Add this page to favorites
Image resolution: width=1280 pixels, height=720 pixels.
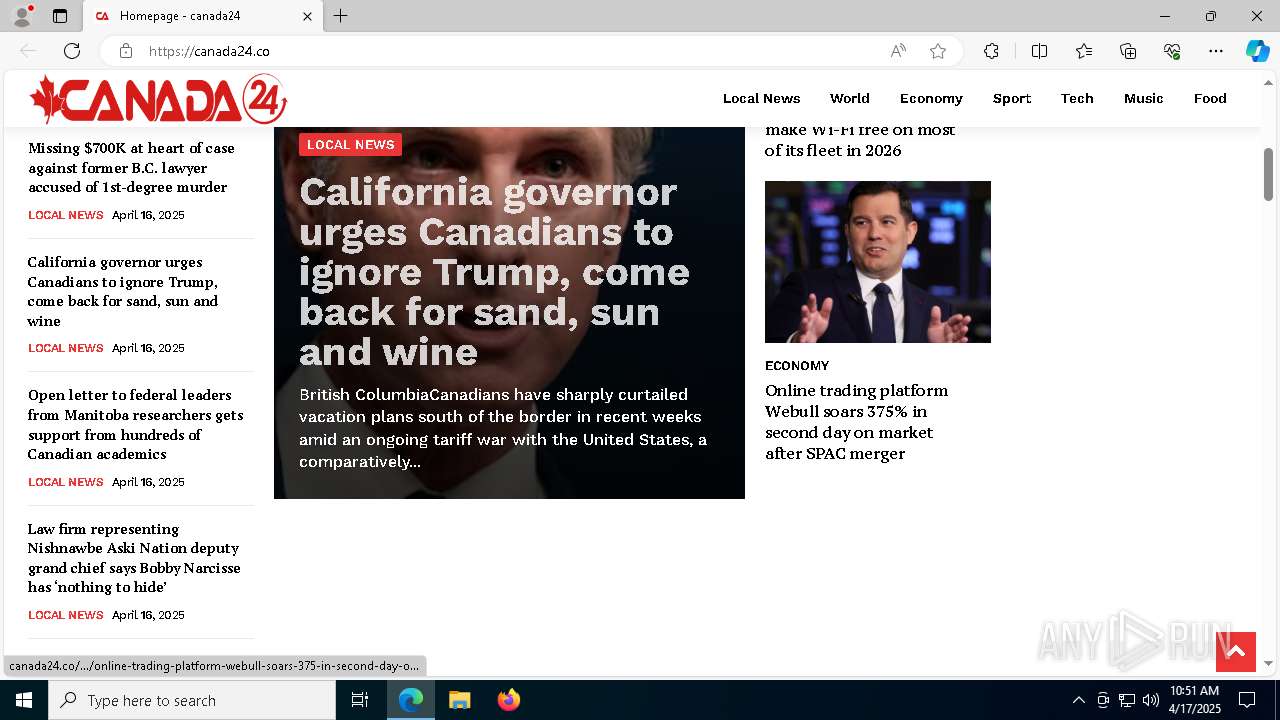coord(938,51)
